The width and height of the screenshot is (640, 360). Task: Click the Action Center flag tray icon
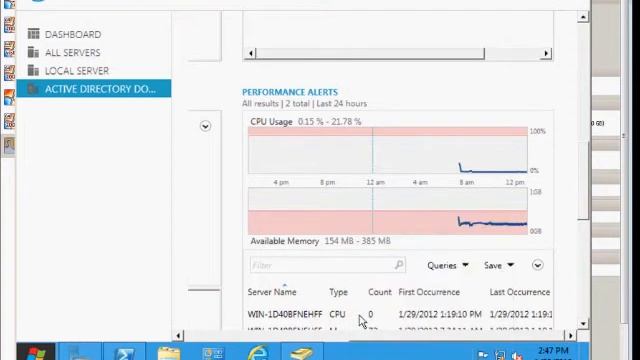pyautogui.click(x=483, y=355)
